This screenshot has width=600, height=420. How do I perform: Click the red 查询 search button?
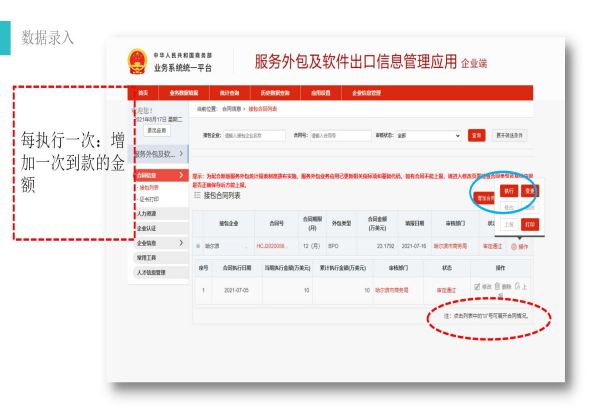point(476,135)
